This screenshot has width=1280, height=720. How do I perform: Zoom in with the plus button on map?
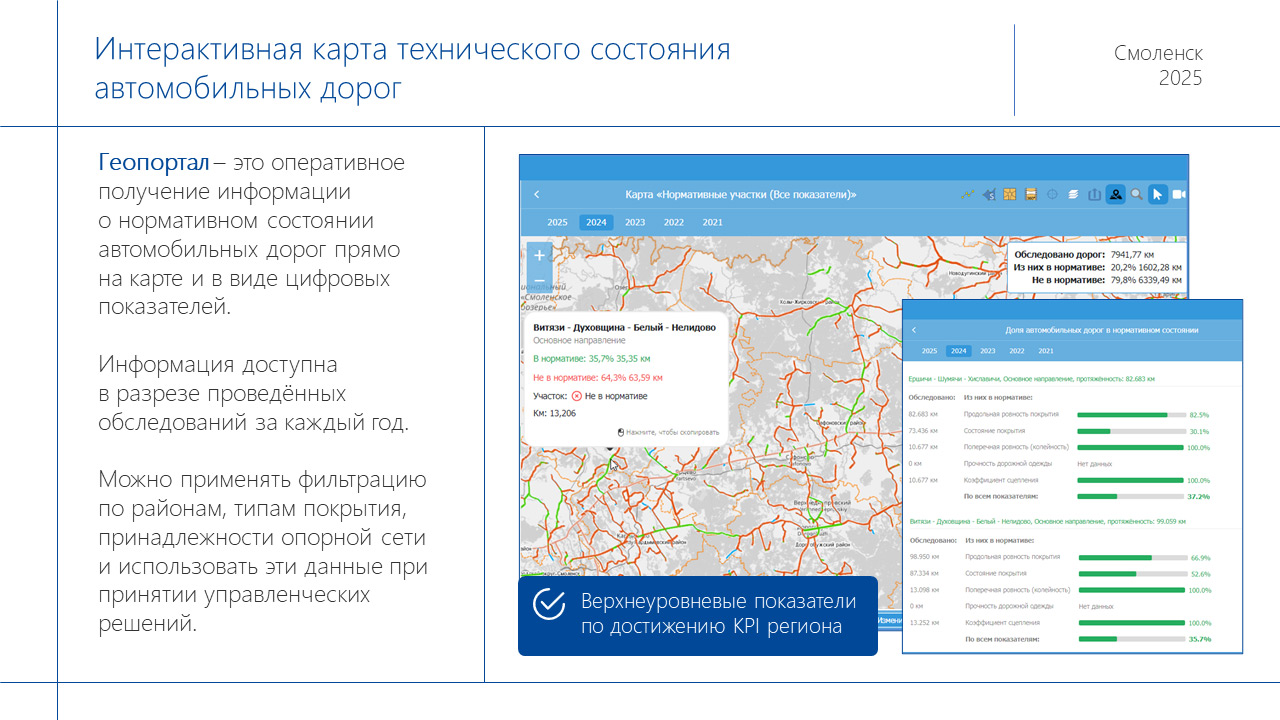539,255
